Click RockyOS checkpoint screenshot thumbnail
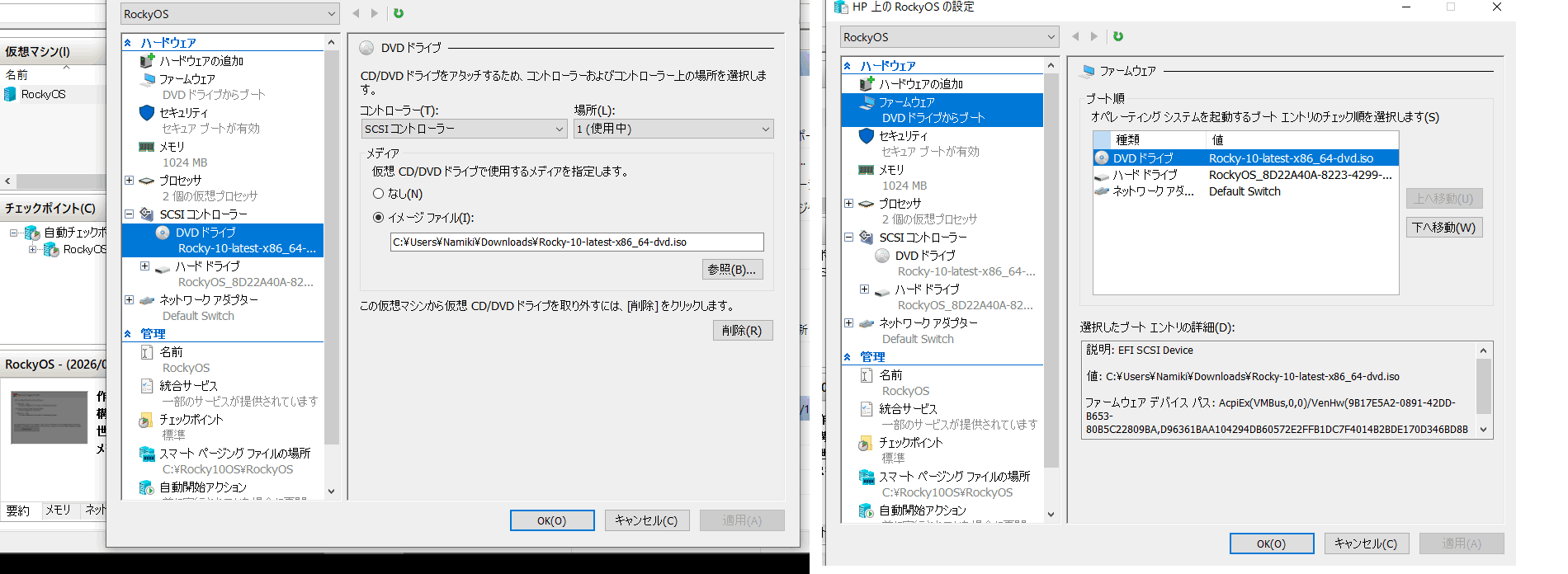 pos(49,417)
